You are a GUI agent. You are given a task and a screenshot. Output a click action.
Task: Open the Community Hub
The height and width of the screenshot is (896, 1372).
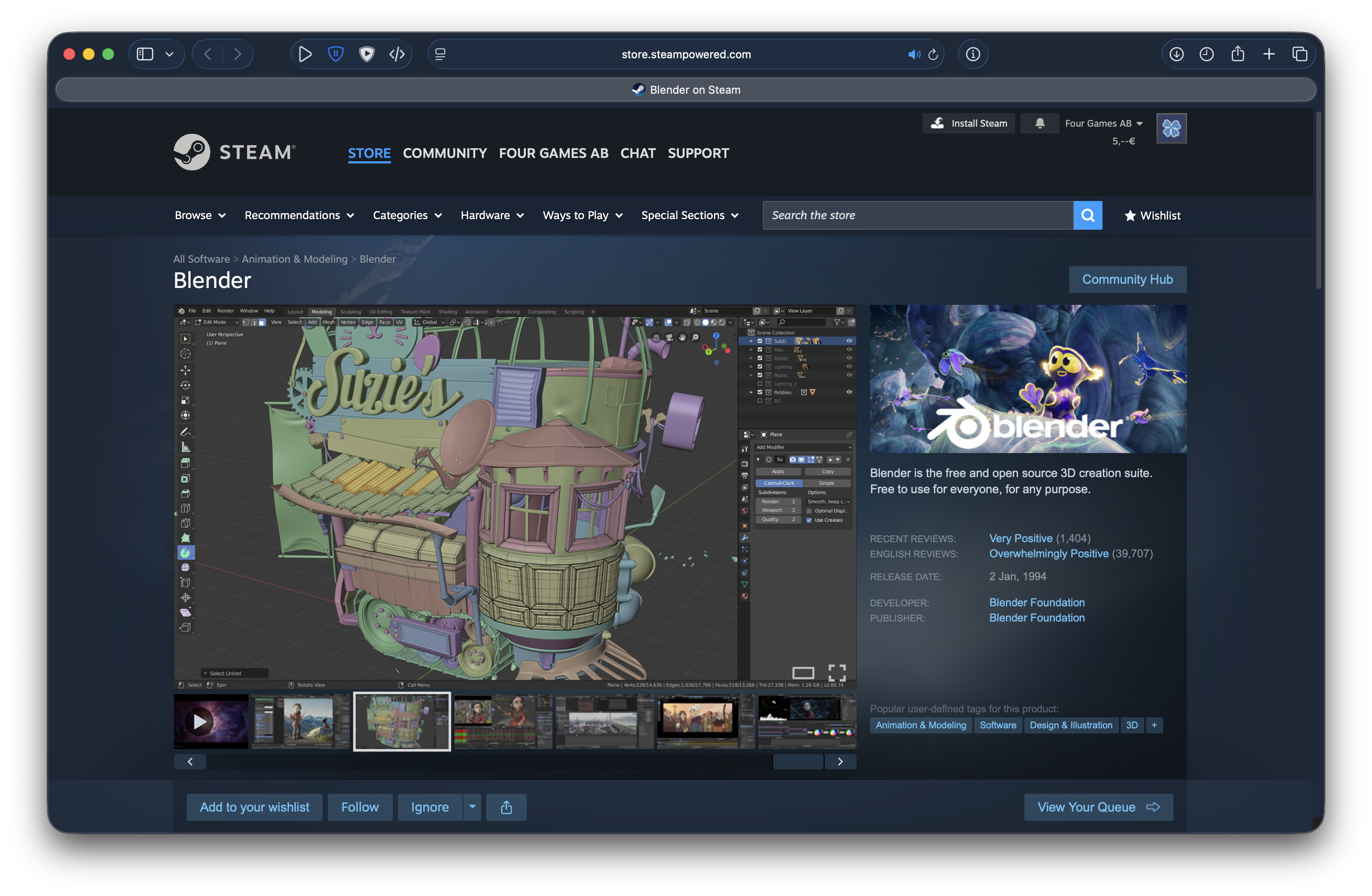point(1127,280)
